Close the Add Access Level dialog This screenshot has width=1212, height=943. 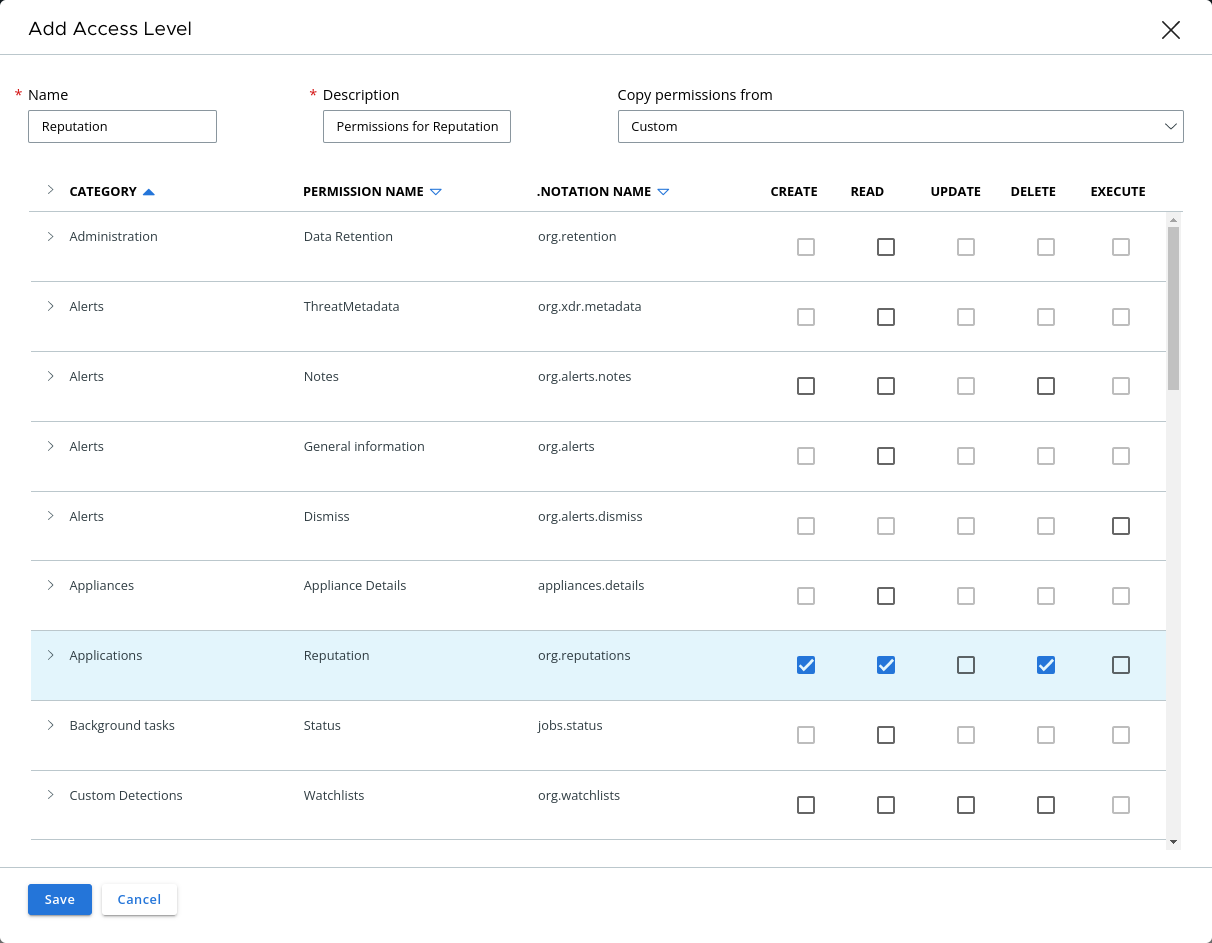tap(1170, 30)
